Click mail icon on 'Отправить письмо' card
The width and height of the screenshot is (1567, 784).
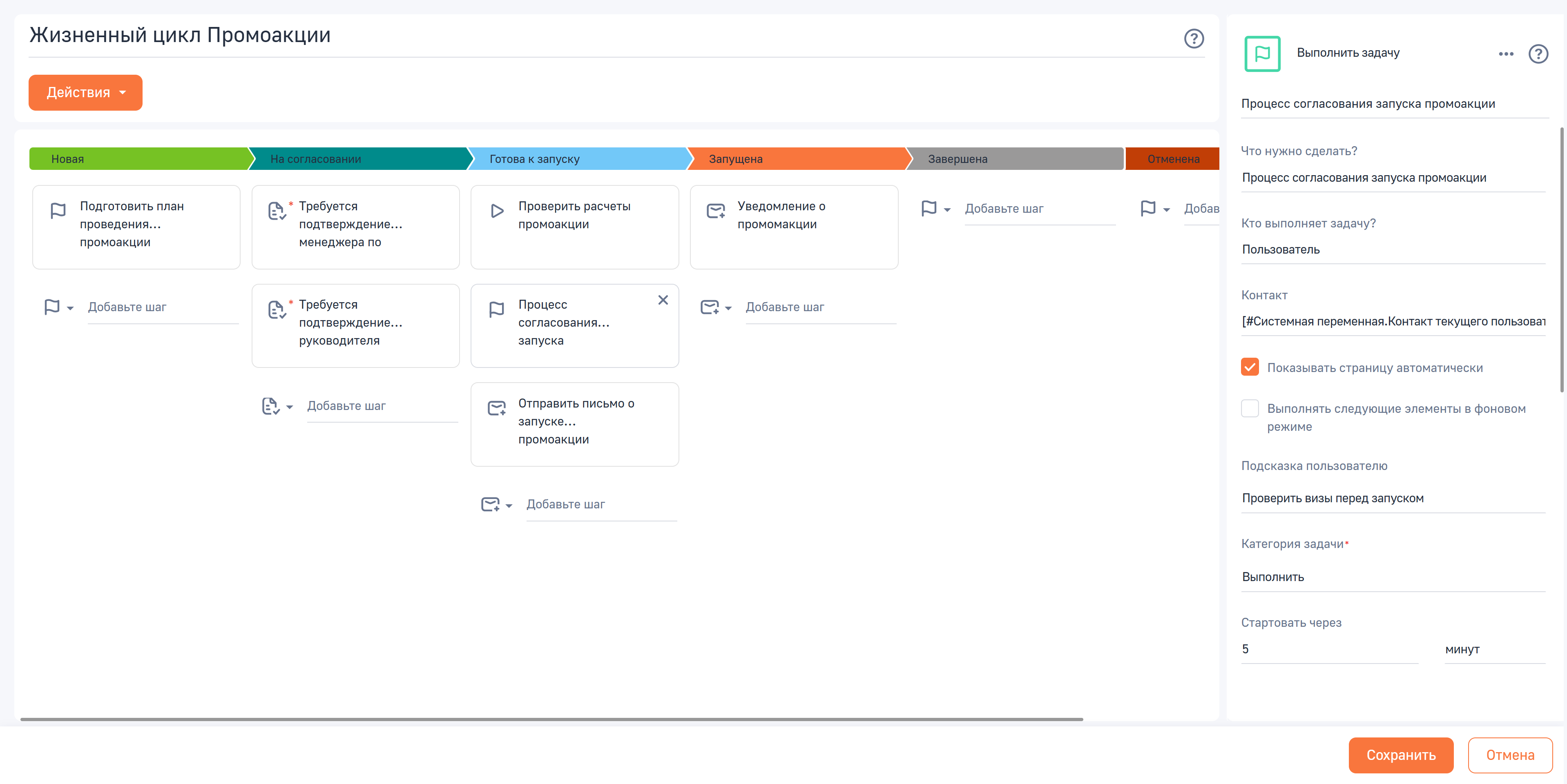[x=496, y=408]
